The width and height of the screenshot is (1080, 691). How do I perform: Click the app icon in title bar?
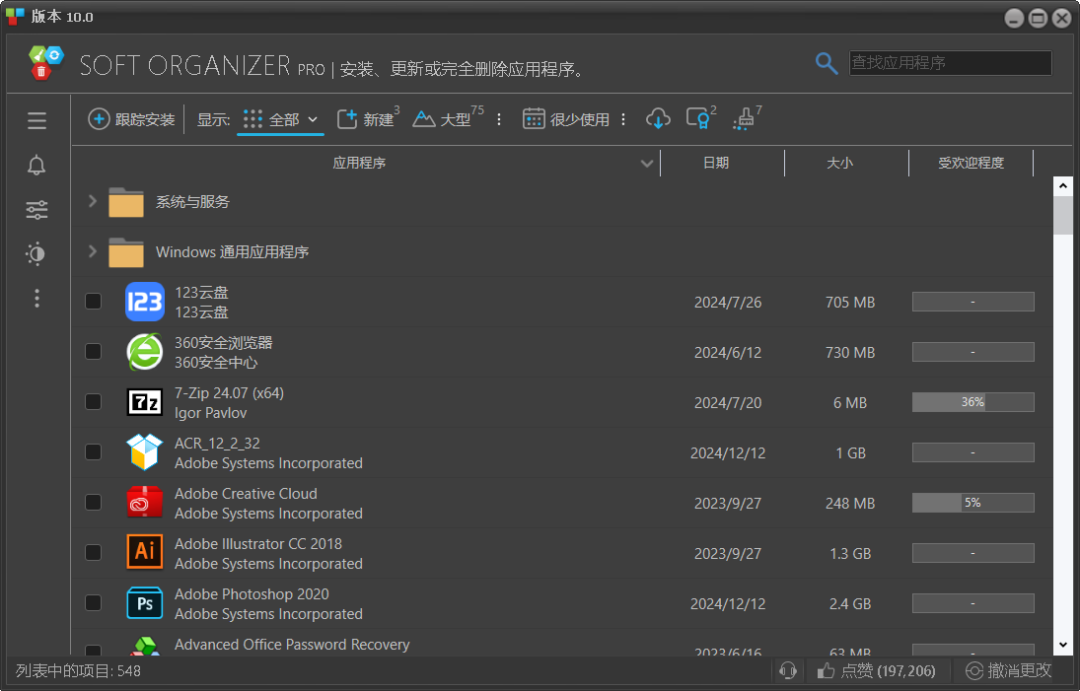14,17
